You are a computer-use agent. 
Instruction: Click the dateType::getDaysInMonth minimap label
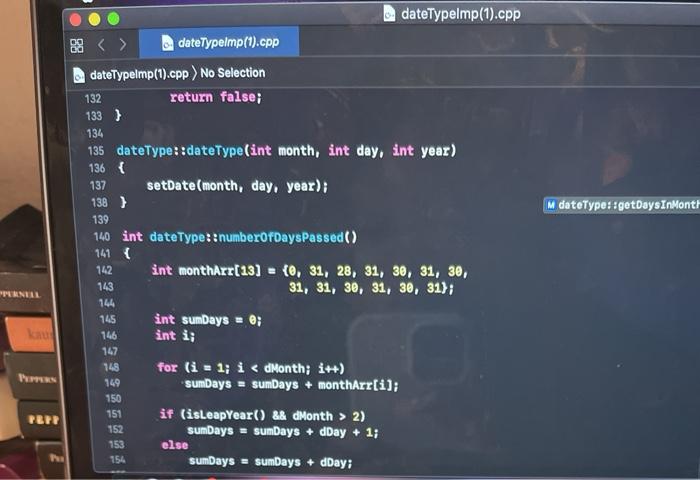click(629, 205)
